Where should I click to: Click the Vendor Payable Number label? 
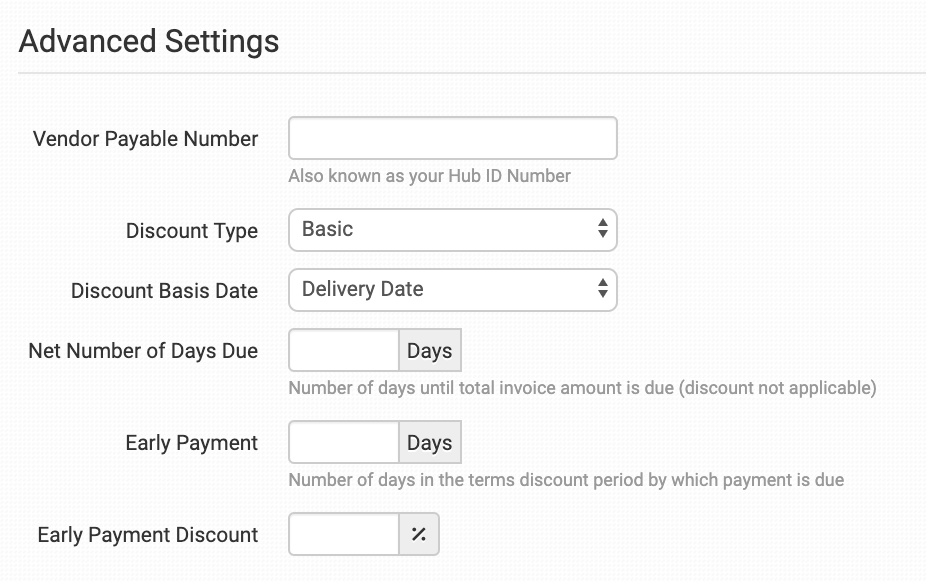click(x=145, y=139)
